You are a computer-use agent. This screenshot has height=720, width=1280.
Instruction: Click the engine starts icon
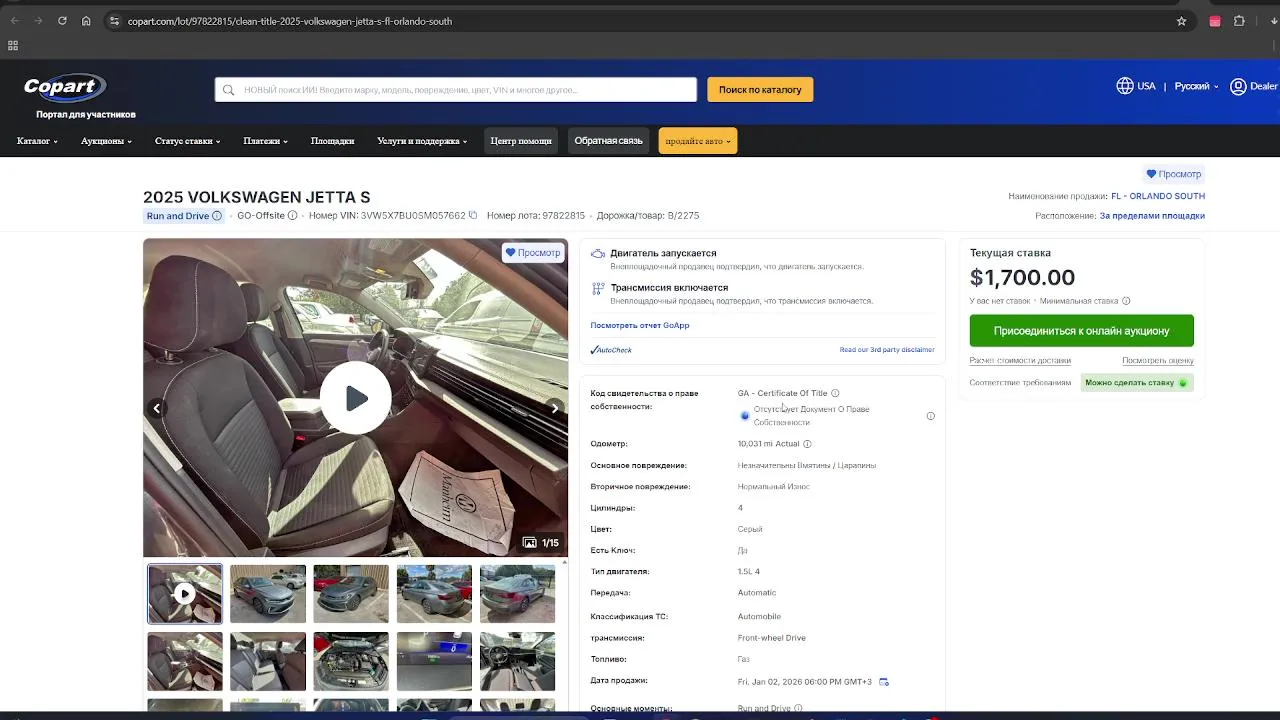(598, 254)
